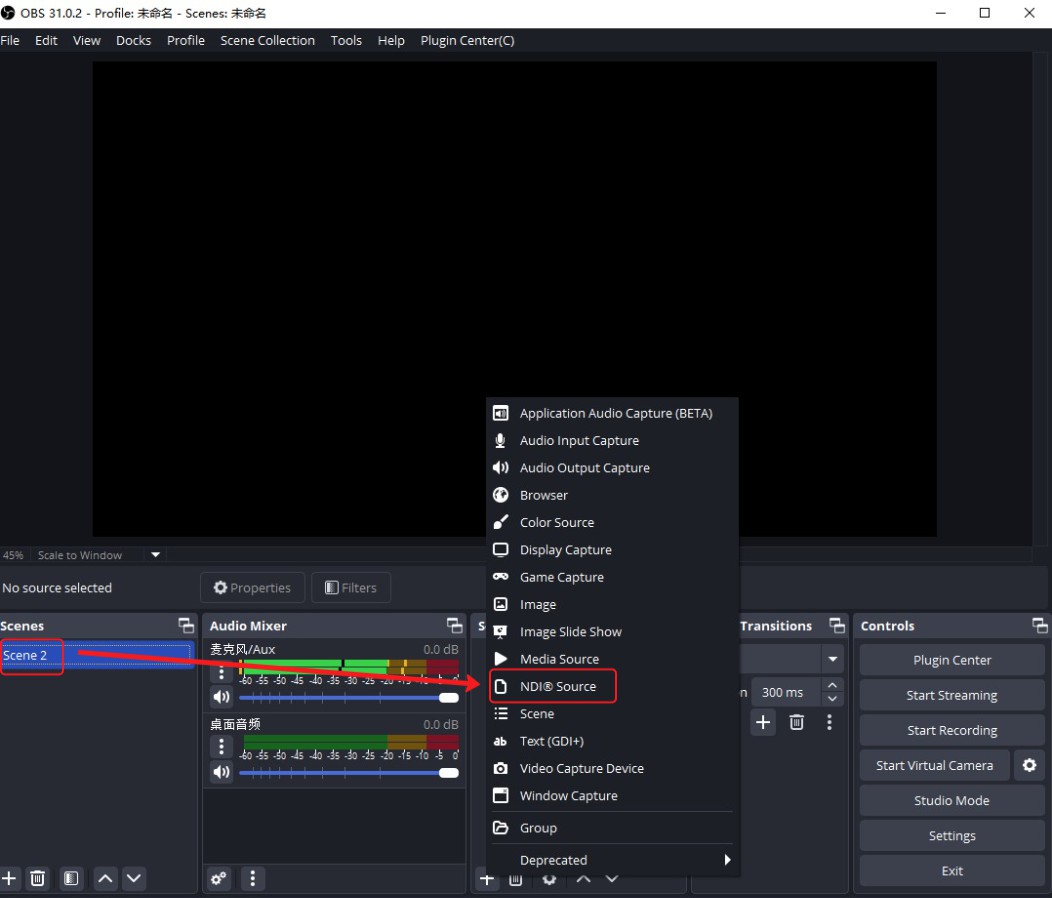Open source properties gear in Sources dock
This screenshot has width=1052, height=898.
[x=549, y=879]
